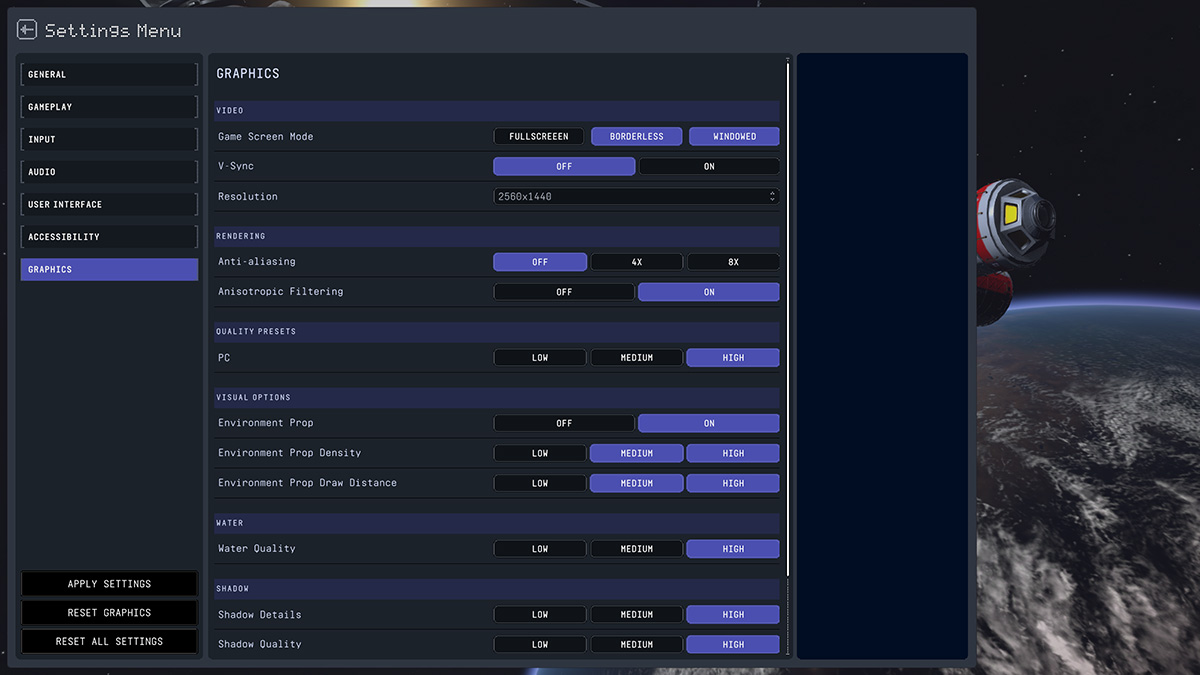Choose 8X Anti-aliasing
1200x675 pixels.
click(733, 262)
